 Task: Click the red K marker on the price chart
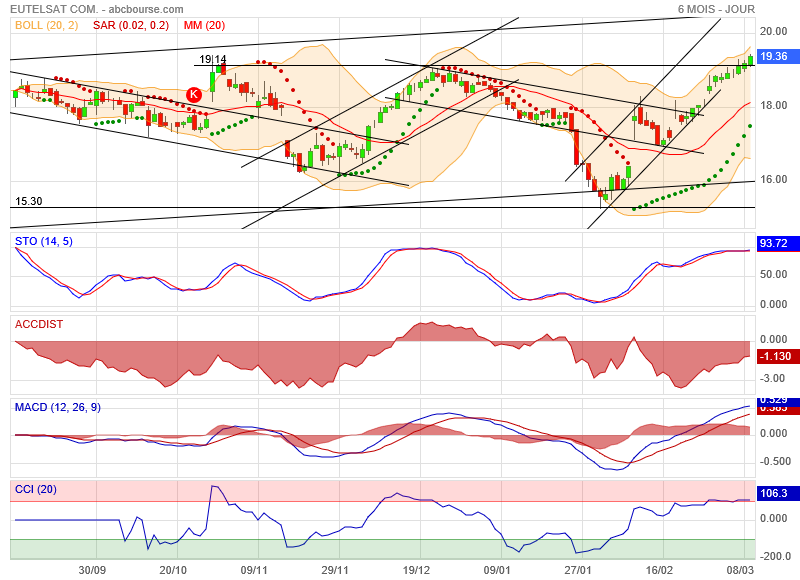(193, 94)
